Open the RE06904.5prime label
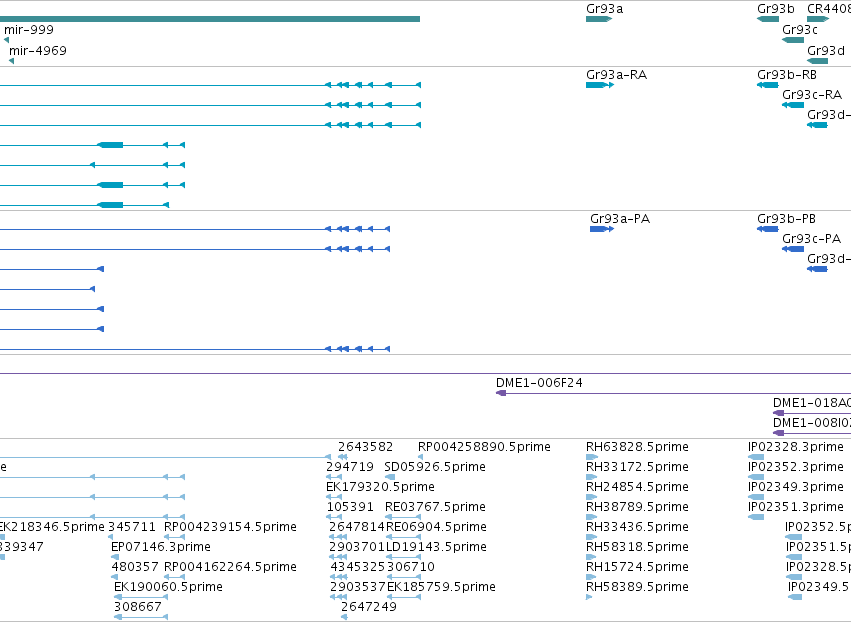851x622 pixels. (436, 527)
